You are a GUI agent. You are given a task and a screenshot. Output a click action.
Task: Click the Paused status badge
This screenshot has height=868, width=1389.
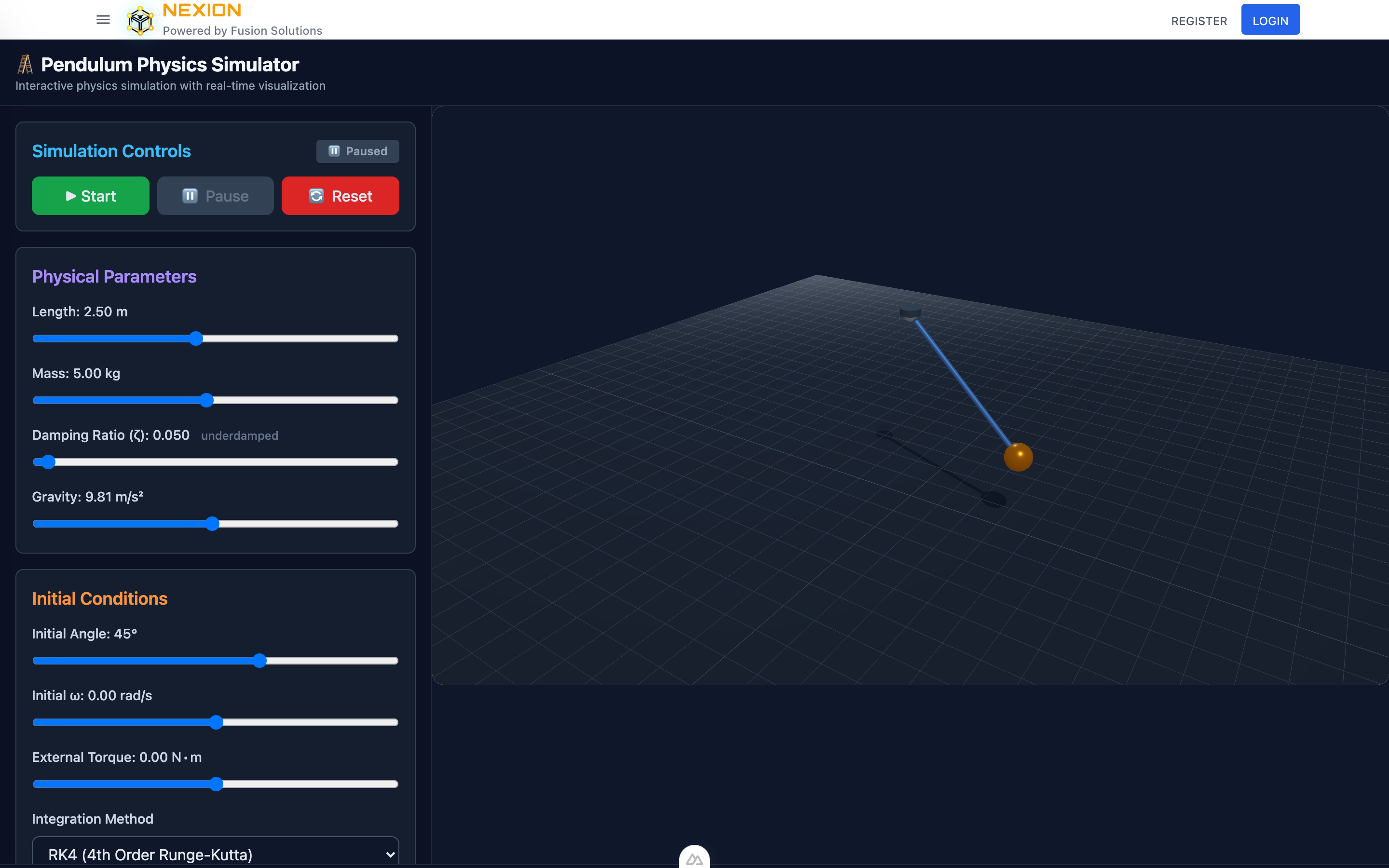tap(357, 151)
